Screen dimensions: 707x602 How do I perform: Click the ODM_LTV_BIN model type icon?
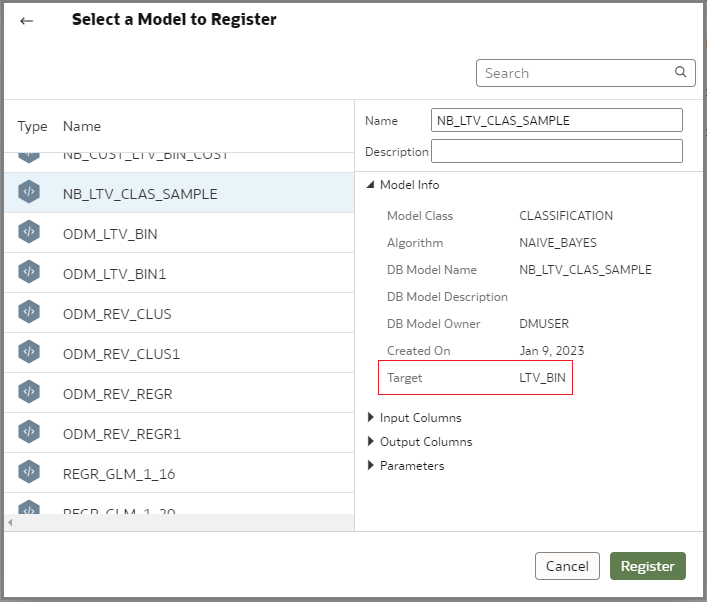pyautogui.click(x=29, y=232)
